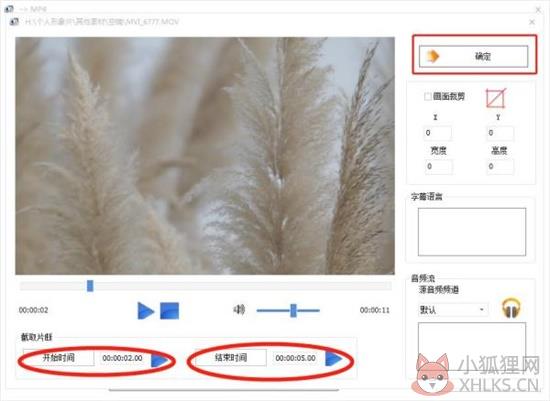Click the blue arrow after end time
The width and height of the screenshot is (550, 401).
tap(333, 358)
